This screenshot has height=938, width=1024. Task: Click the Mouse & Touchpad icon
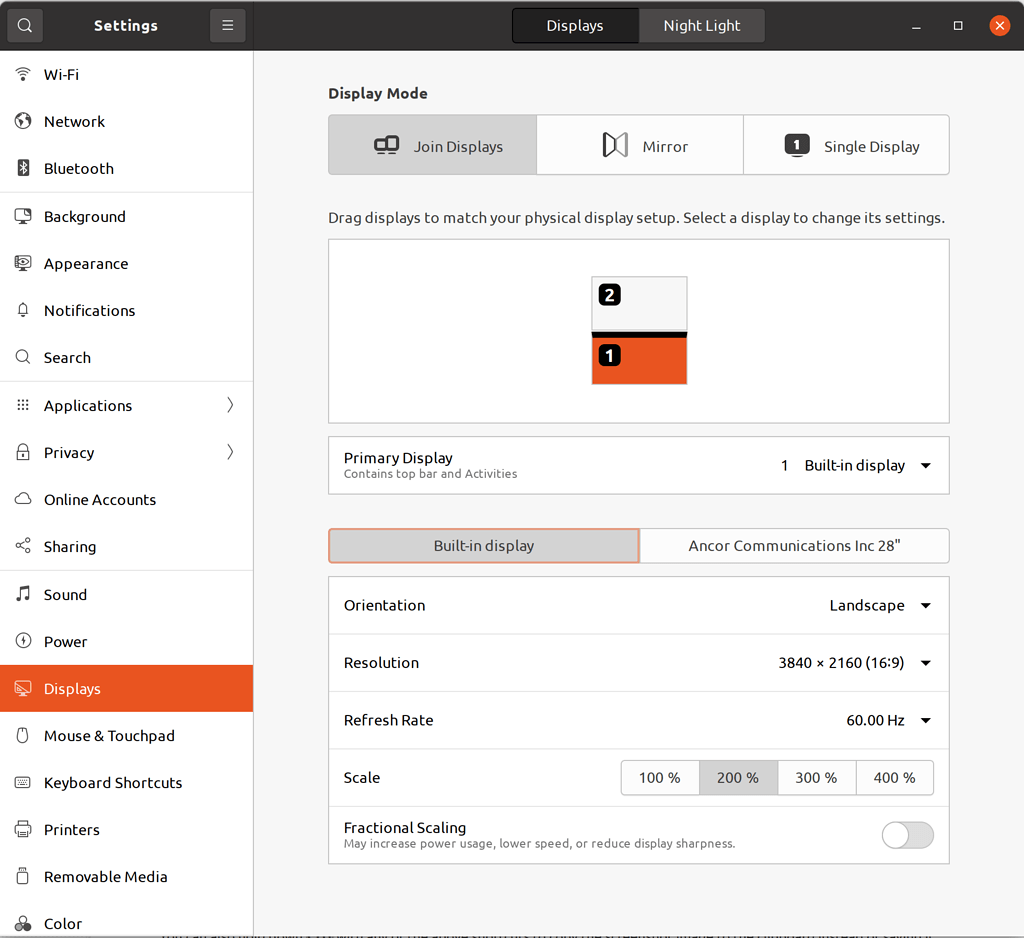23,736
